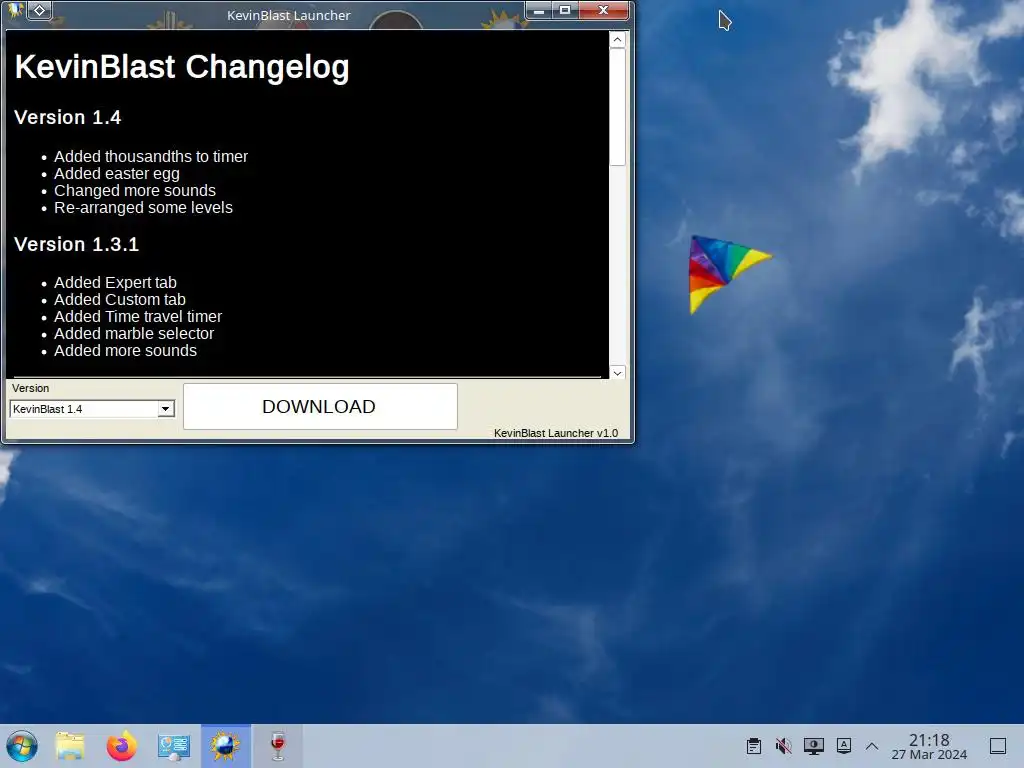Click the rainbow kite desktop icon
Viewport: 1024px width, 768px height.
[x=729, y=274]
